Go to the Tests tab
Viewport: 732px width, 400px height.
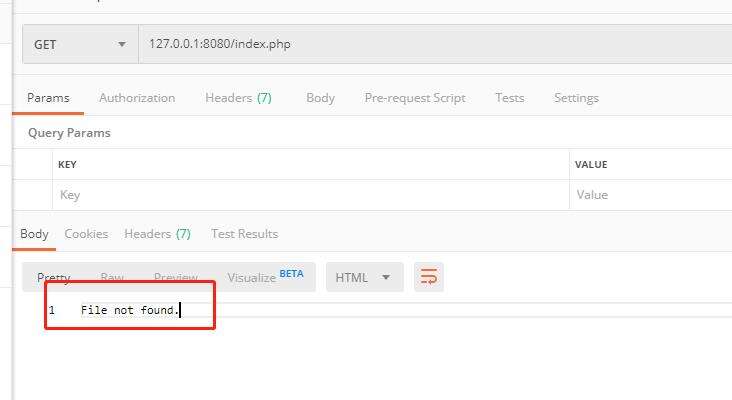coord(509,98)
